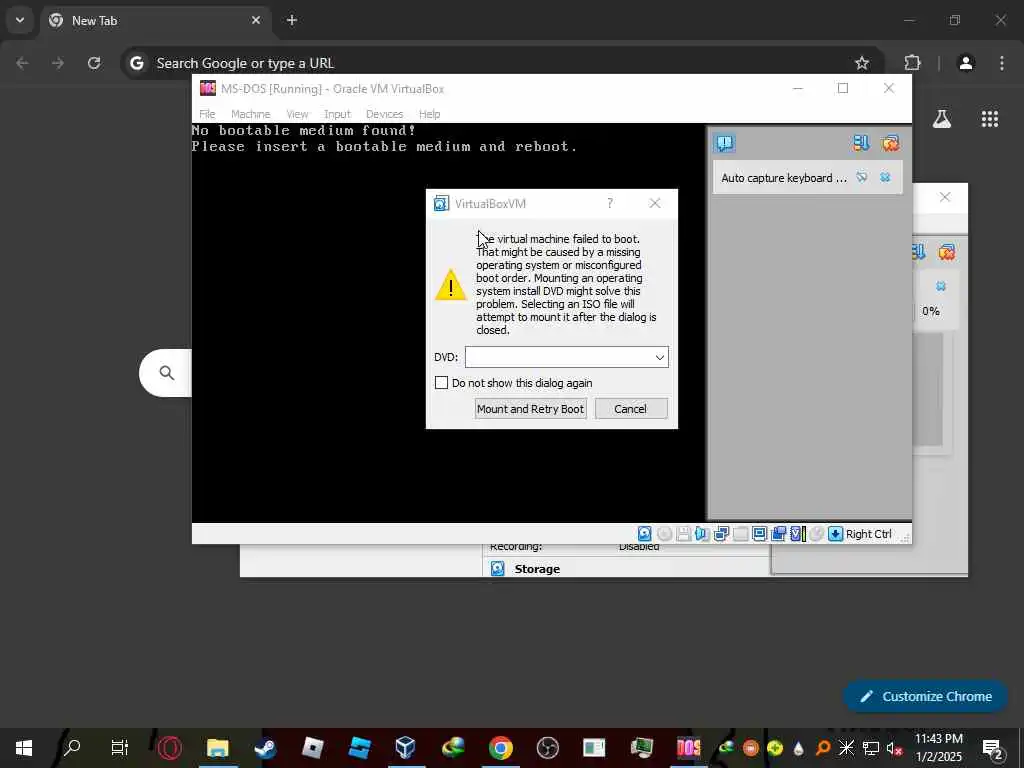Click the help-link icon on Auto capture keyboard notification
This screenshot has height=768, width=1024.
(x=861, y=177)
